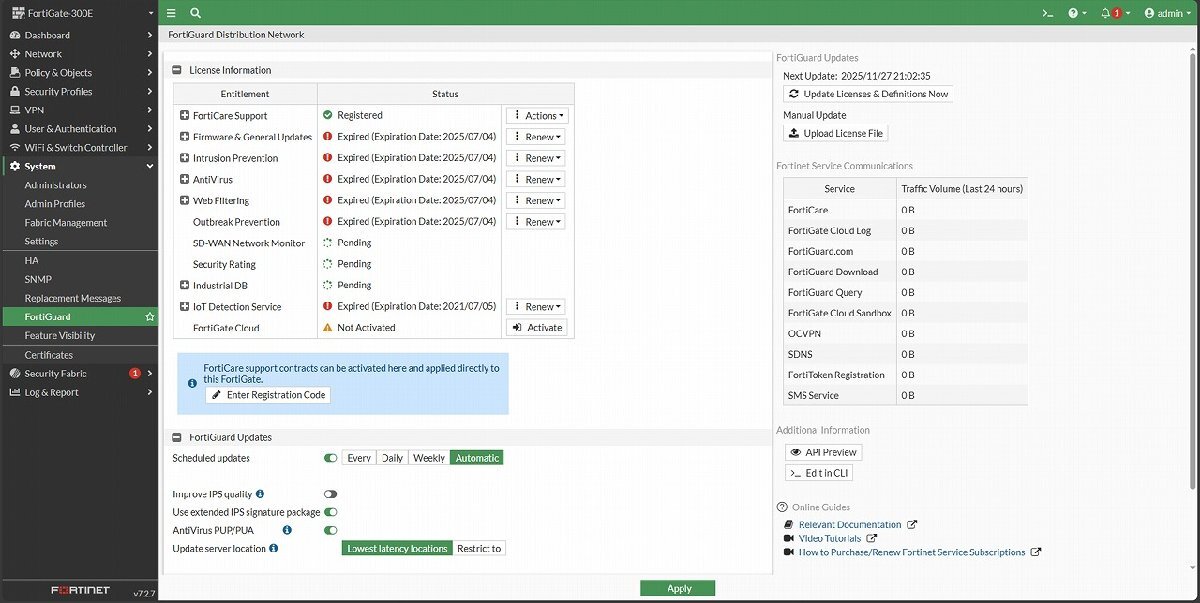This screenshot has width=1200, height=603.
Task: Open Renew dropdown for Web Filtering
Action: pyautogui.click(x=537, y=201)
